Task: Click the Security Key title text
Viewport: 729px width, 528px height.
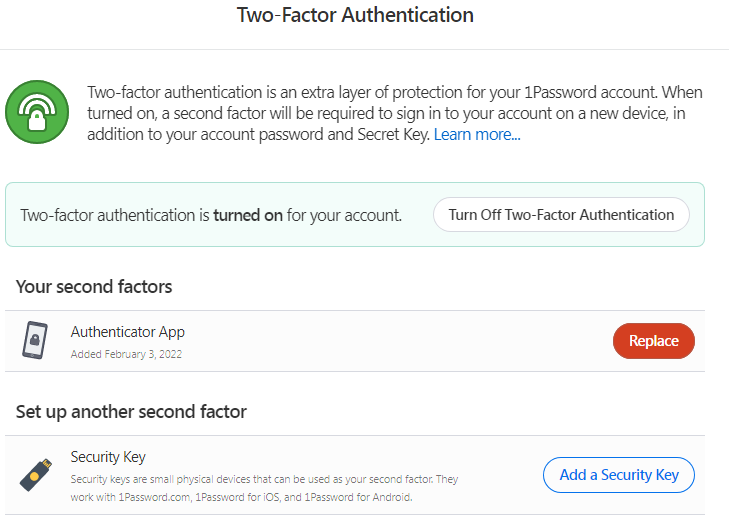Action: (x=108, y=457)
